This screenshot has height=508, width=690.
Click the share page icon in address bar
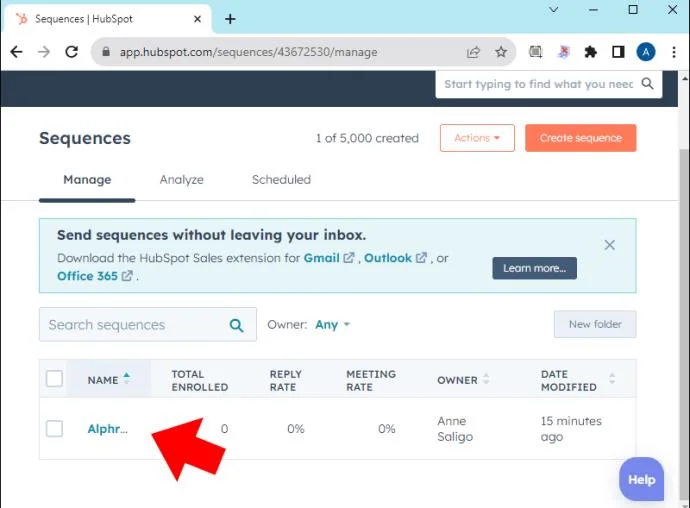click(x=473, y=52)
